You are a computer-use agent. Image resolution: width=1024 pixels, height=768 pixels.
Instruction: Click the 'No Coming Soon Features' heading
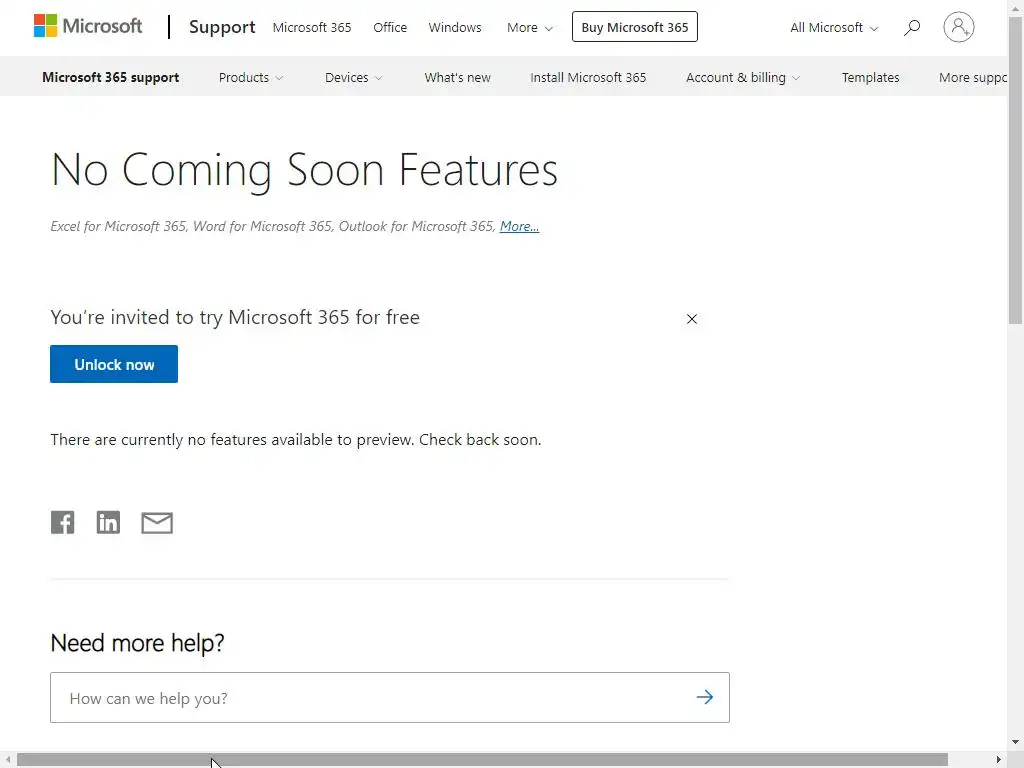[x=304, y=170]
